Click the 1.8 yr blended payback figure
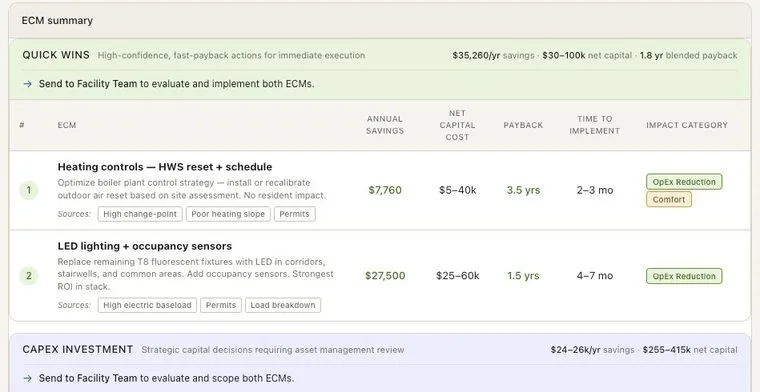Screen dimensions: 760x392 689,56
